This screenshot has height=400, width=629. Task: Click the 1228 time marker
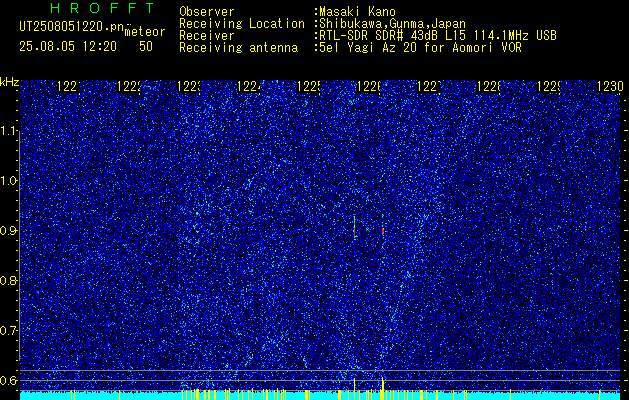coord(489,86)
